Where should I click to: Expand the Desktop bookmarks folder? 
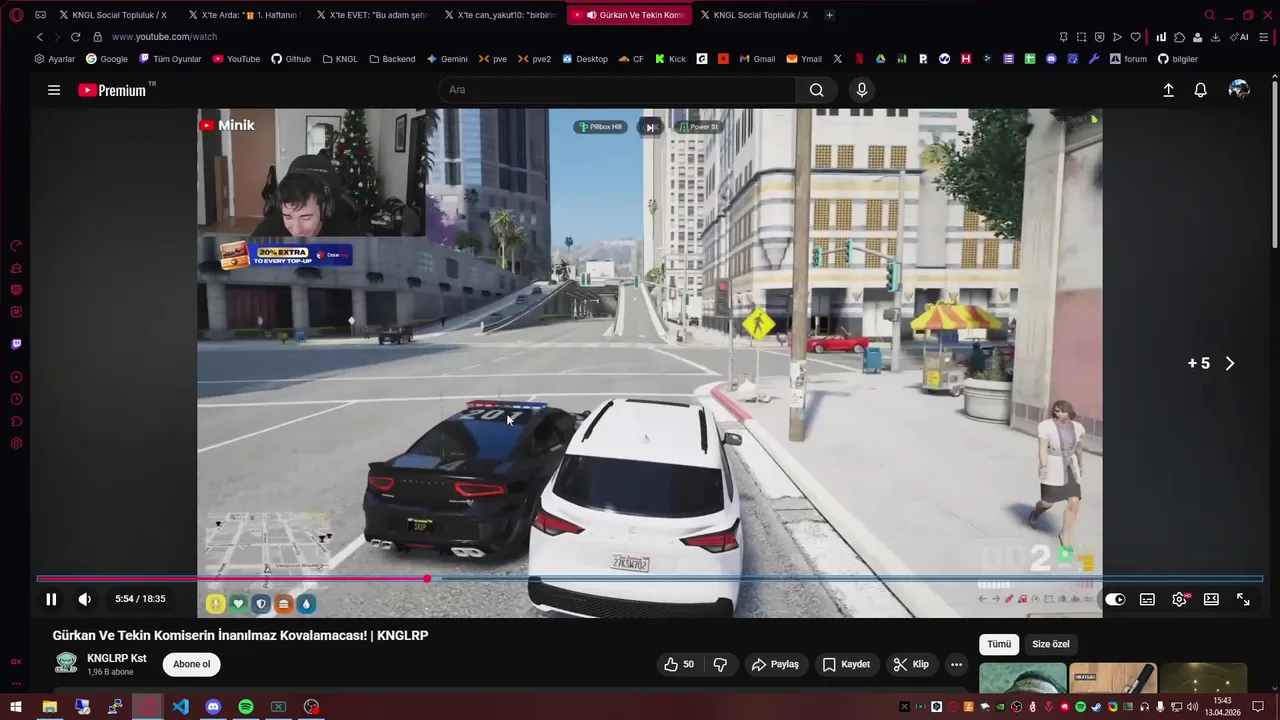coord(585,59)
